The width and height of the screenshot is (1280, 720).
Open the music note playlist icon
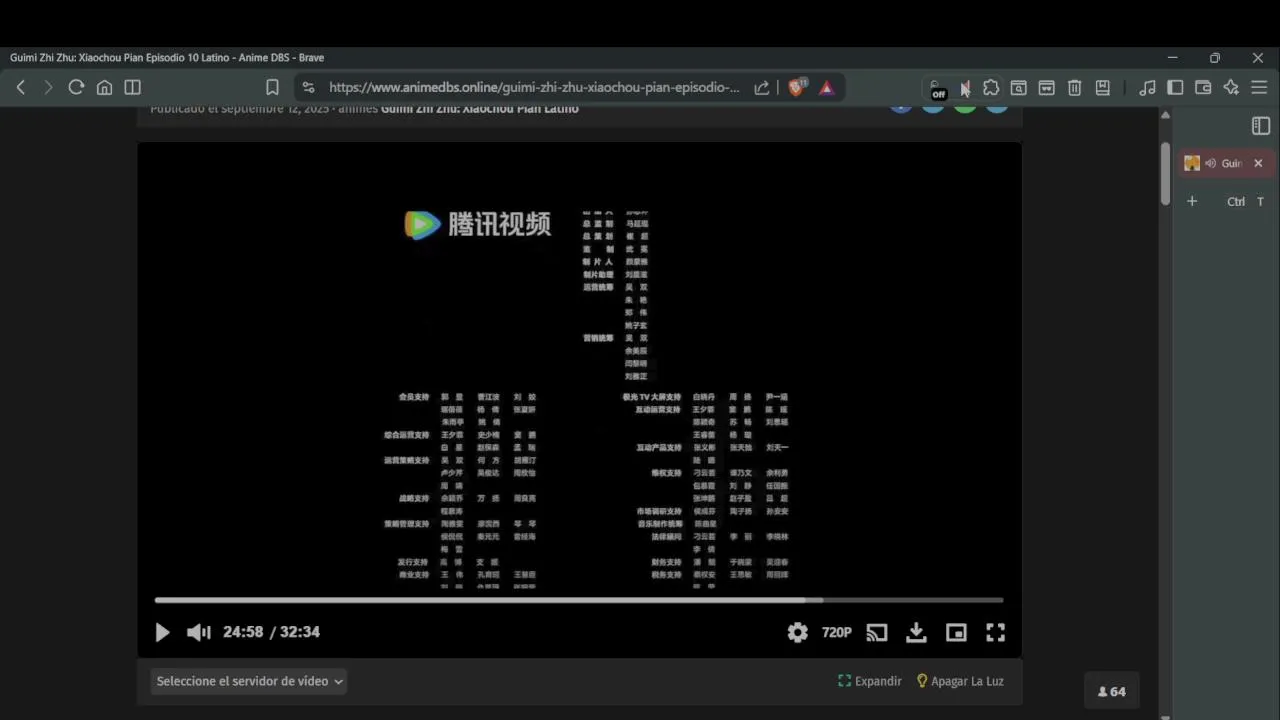pyautogui.click(x=1148, y=88)
